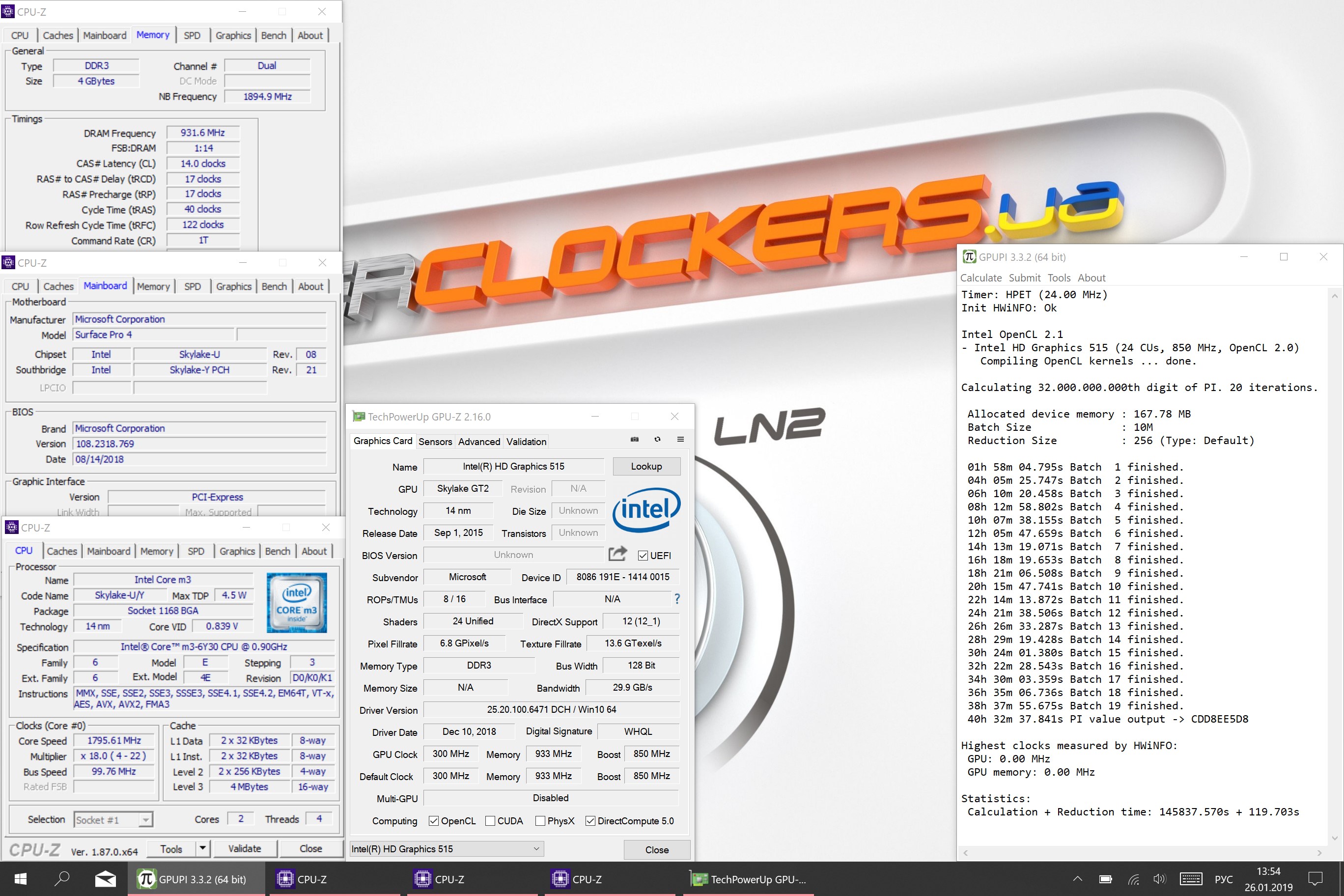Click the CPU-Z Memory window title icon

point(8,11)
